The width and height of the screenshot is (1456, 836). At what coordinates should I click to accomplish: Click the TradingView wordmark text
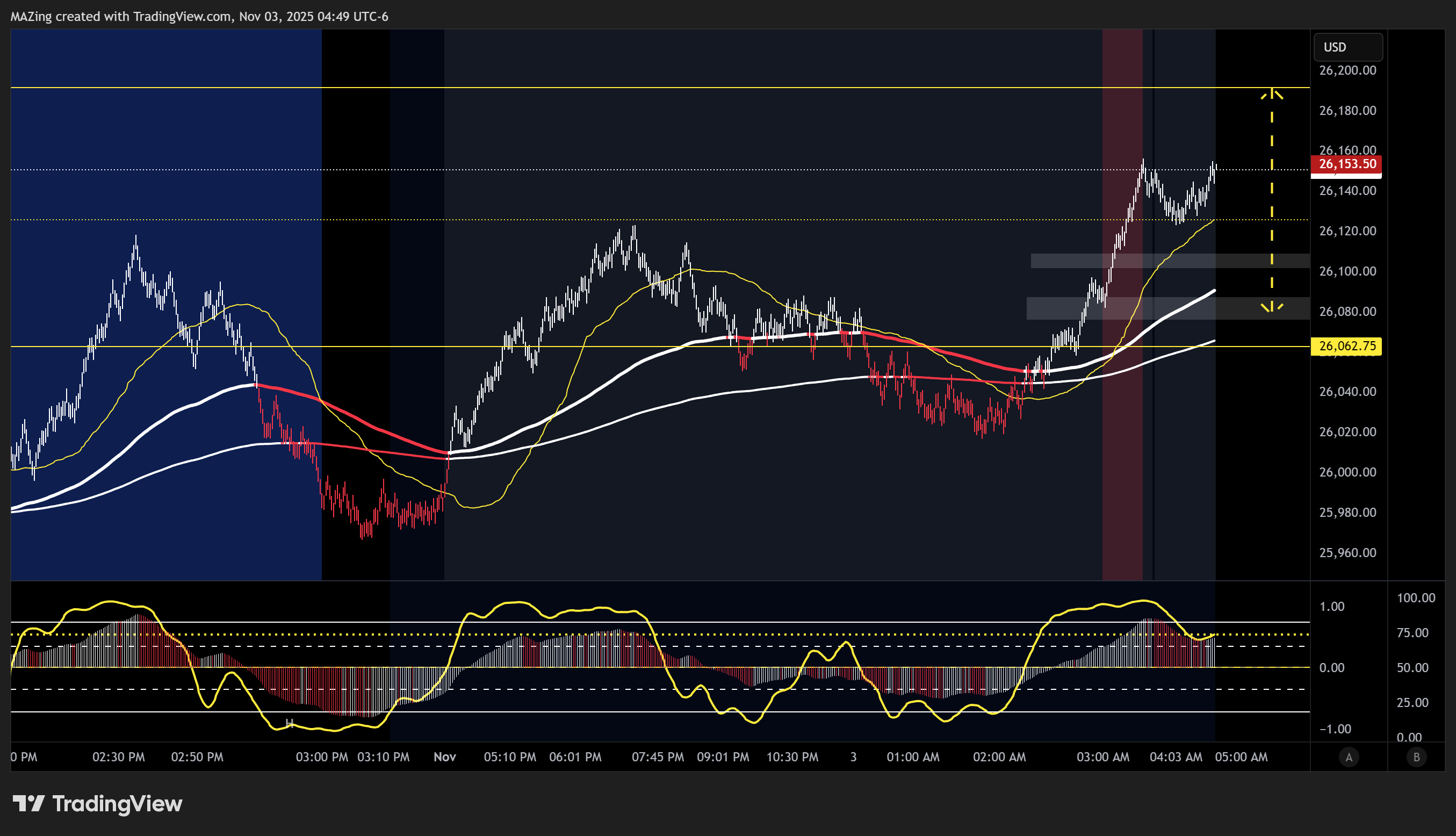click(117, 804)
